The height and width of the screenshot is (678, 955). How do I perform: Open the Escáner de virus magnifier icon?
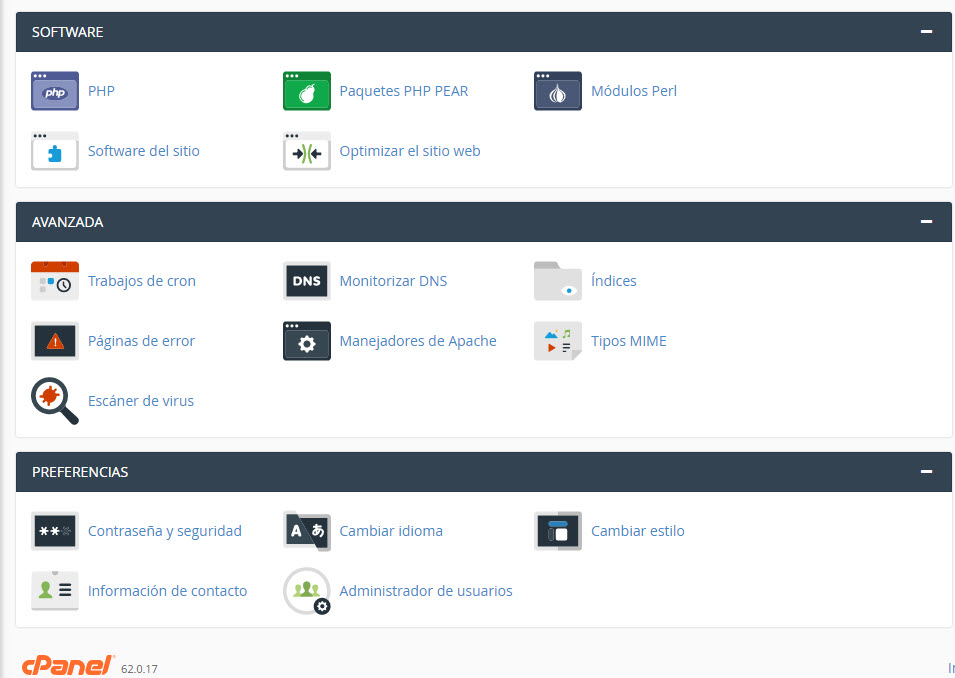pos(55,401)
